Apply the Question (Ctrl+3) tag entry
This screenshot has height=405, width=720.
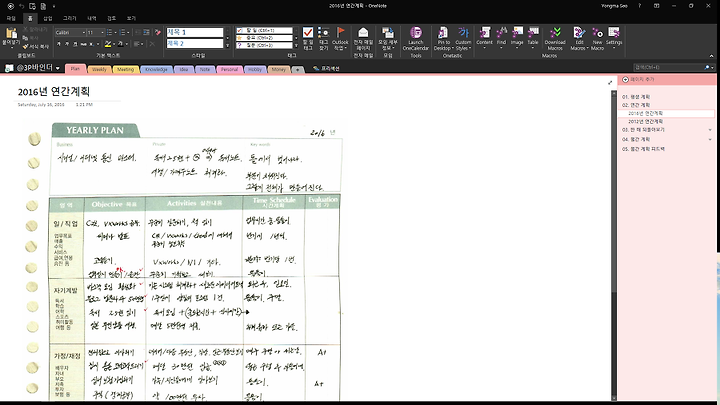[x=264, y=45]
